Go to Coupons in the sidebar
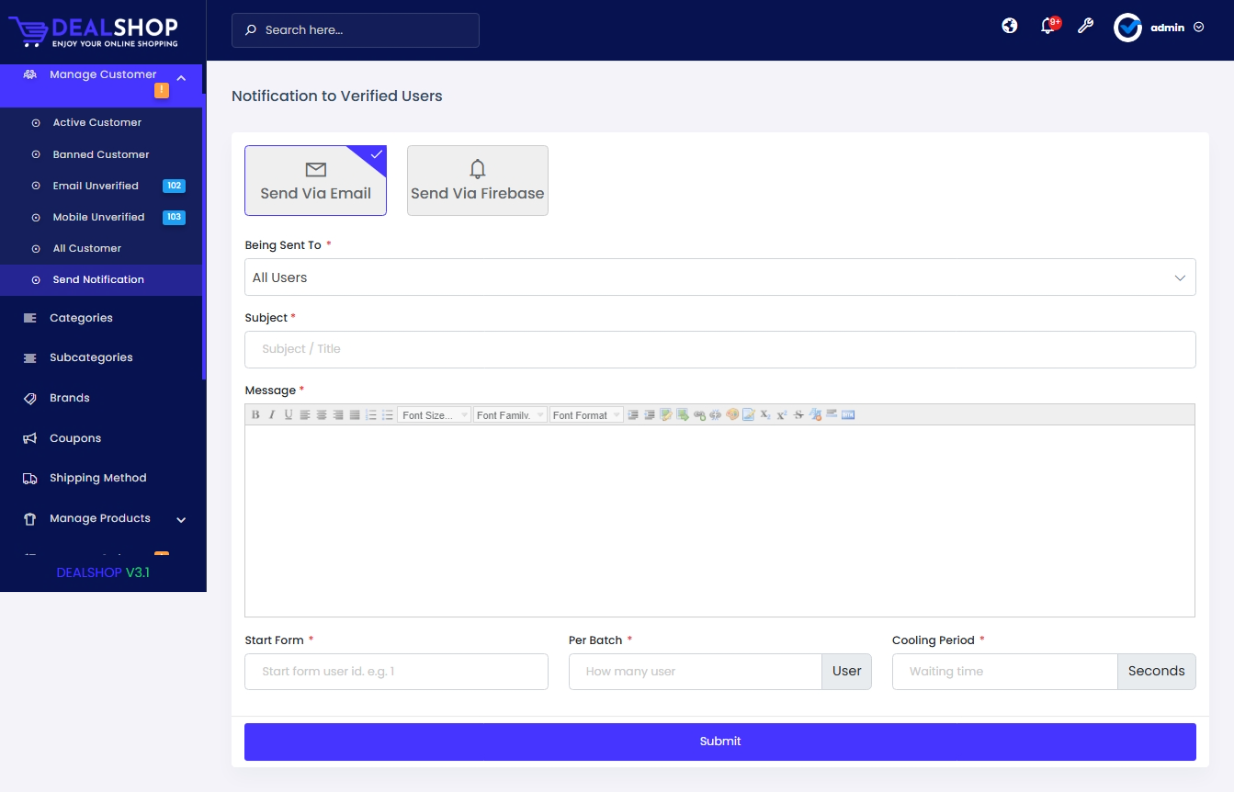The height and width of the screenshot is (792, 1234). click(x=75, y=439)
